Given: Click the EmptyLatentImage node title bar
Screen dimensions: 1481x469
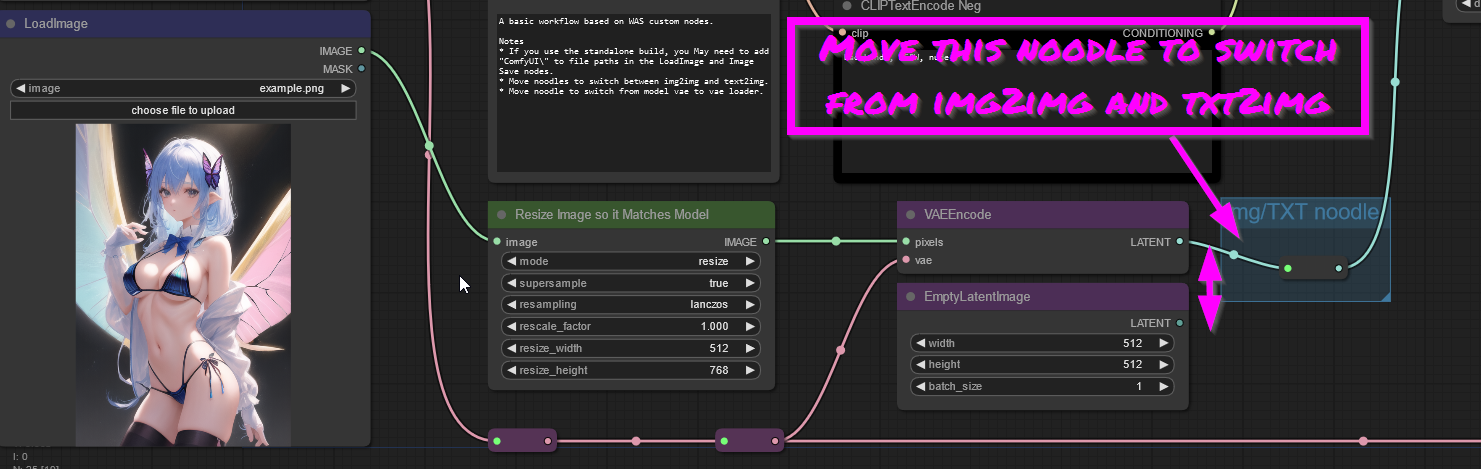Looking at the screenshot, I should pyautogui.click(x=1043, y=296).
